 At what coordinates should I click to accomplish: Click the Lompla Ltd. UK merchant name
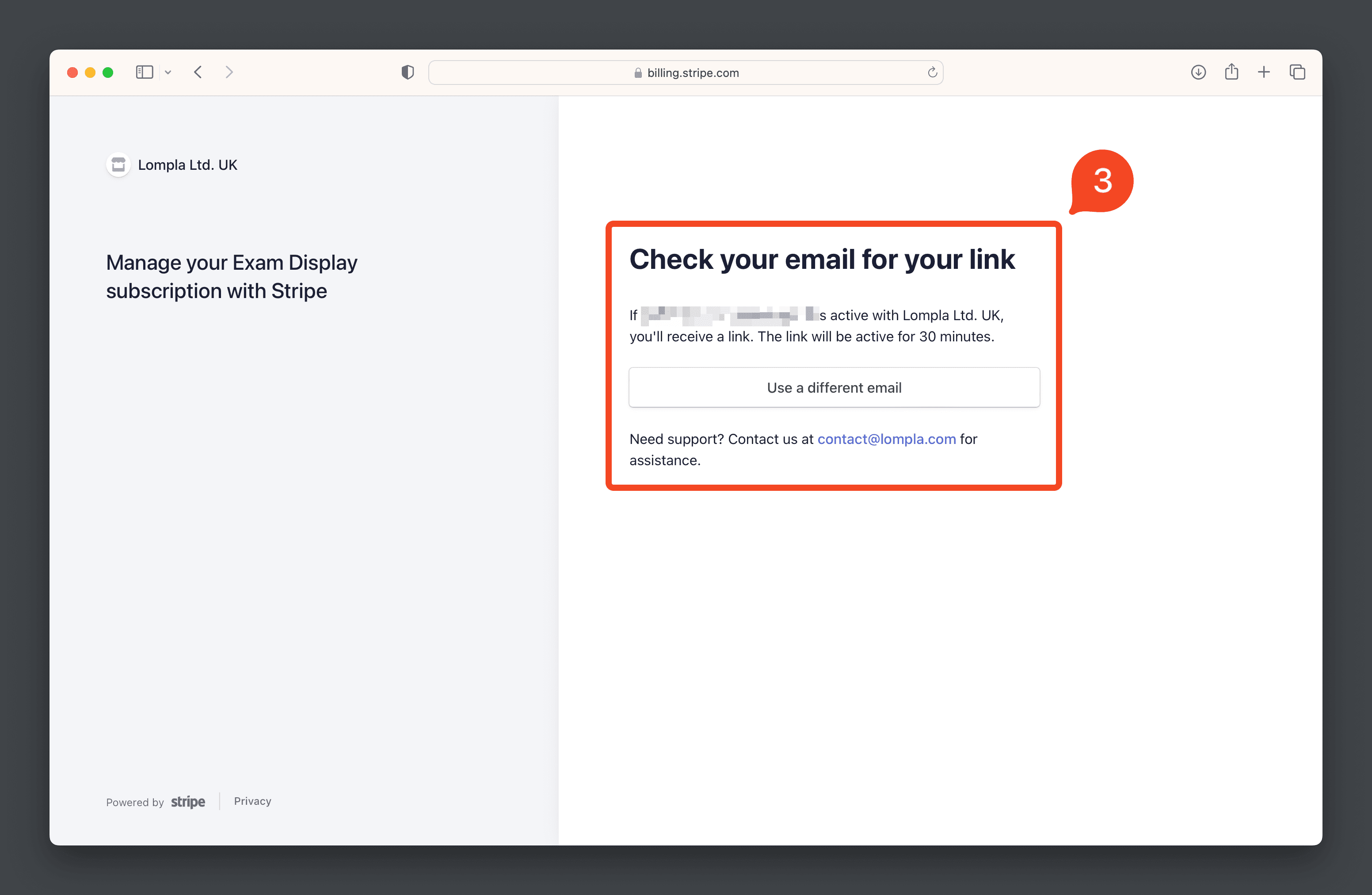[187, 165]
